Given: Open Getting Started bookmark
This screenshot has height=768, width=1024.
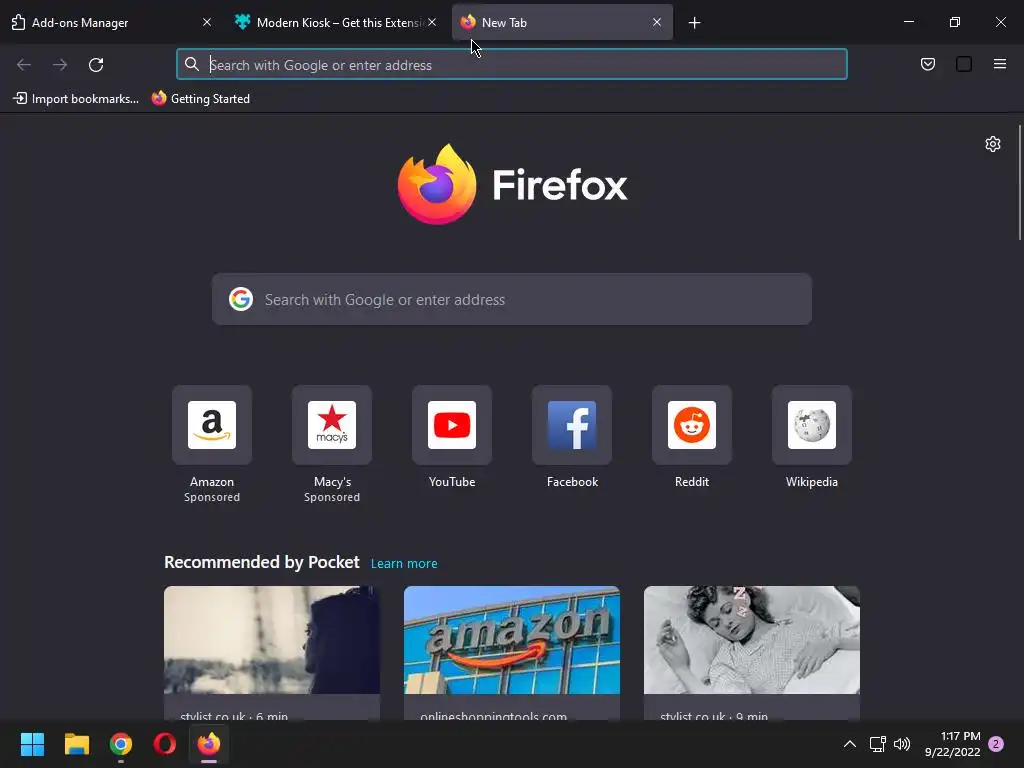Looking at the screenshot, I should [x=201, y=99].
